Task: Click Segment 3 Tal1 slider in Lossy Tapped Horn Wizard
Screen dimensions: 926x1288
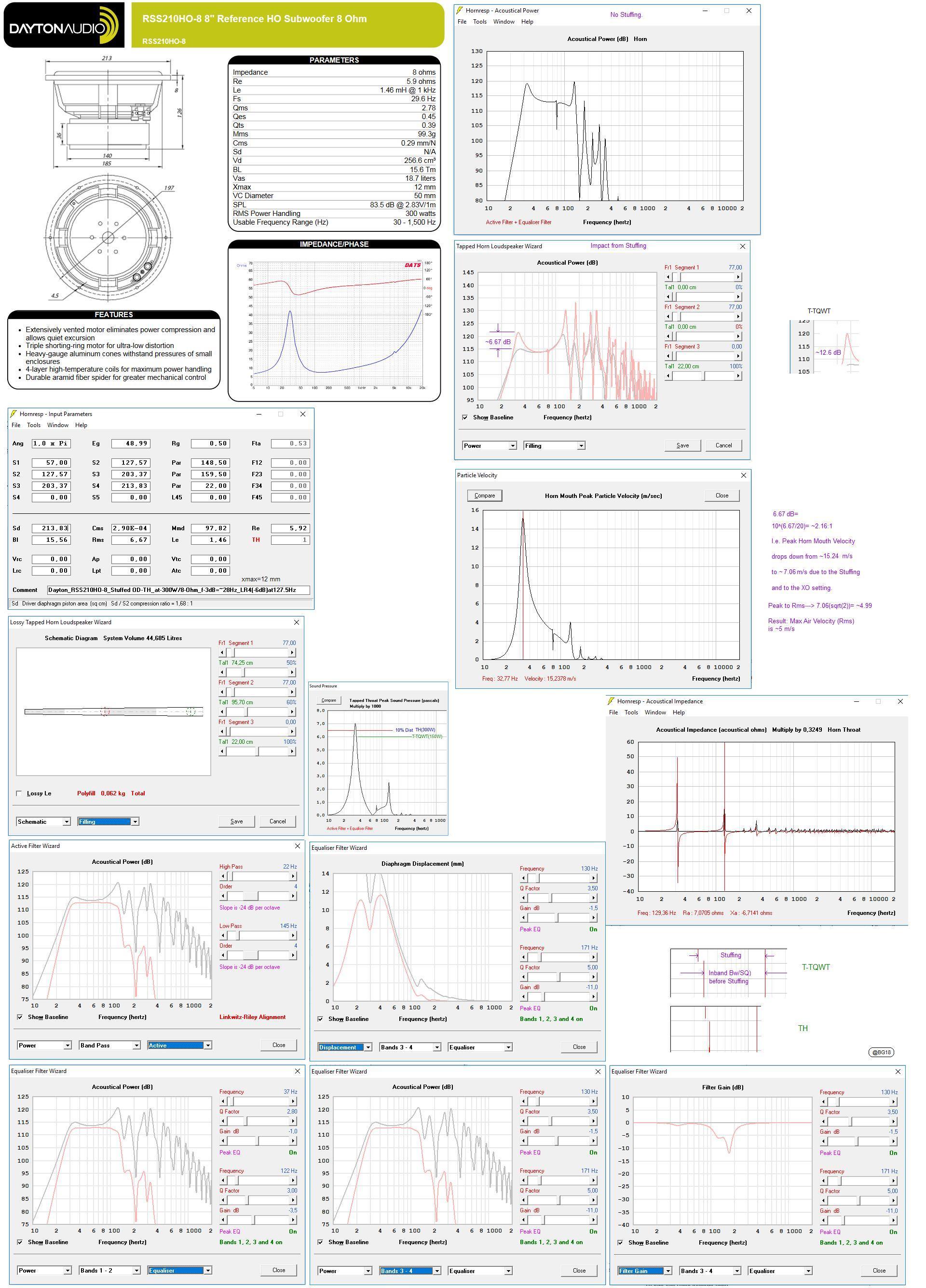Action: pos(258,751)
